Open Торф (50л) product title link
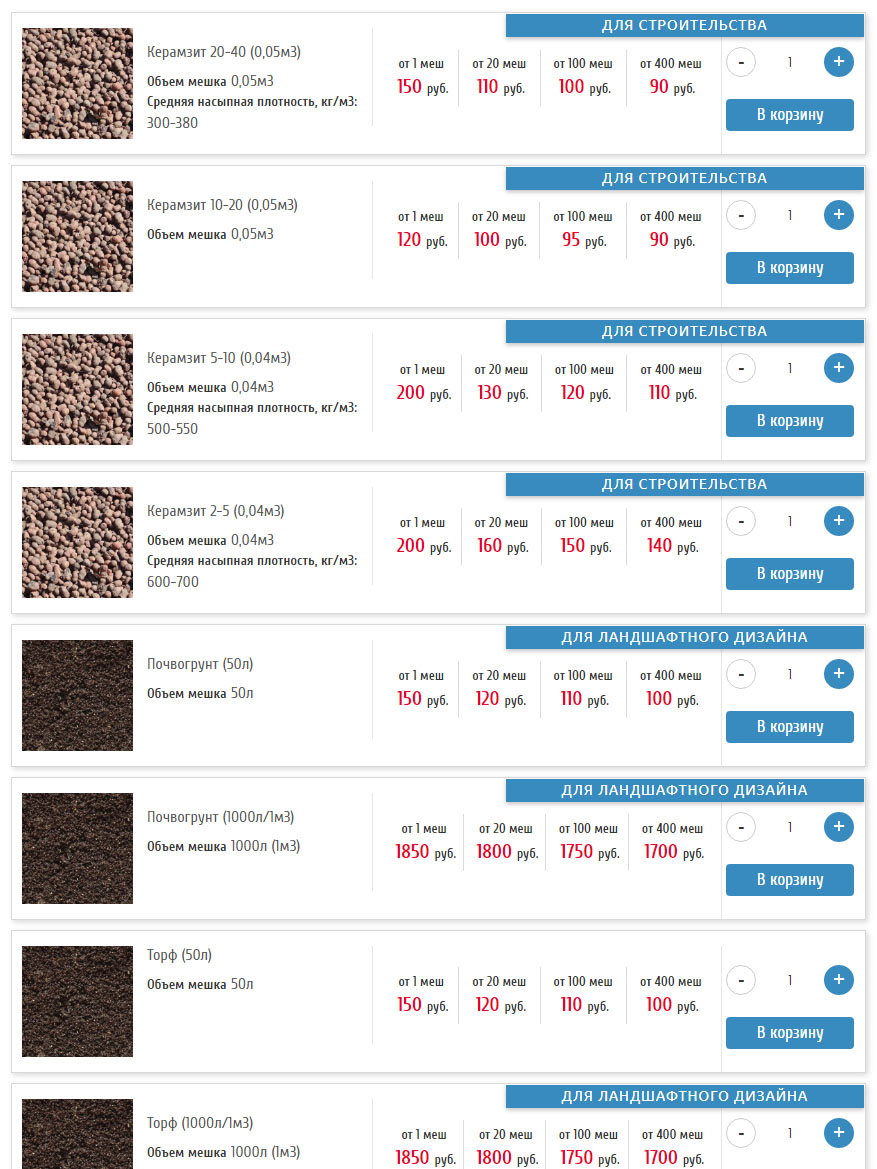This screenshot has width=877, height=1169. pos(179,954)
